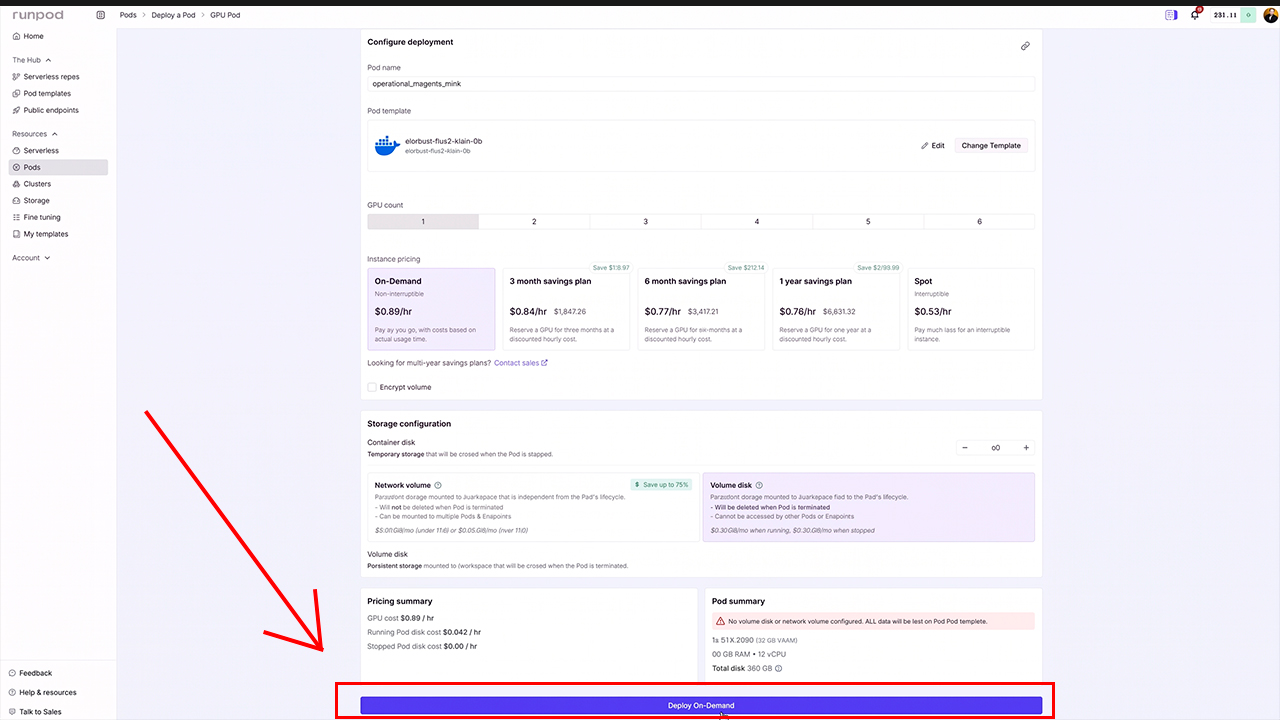Open Pods in the sidebar
The height and width of the screenshot is (720, 1280).
(x=57, y=167)
